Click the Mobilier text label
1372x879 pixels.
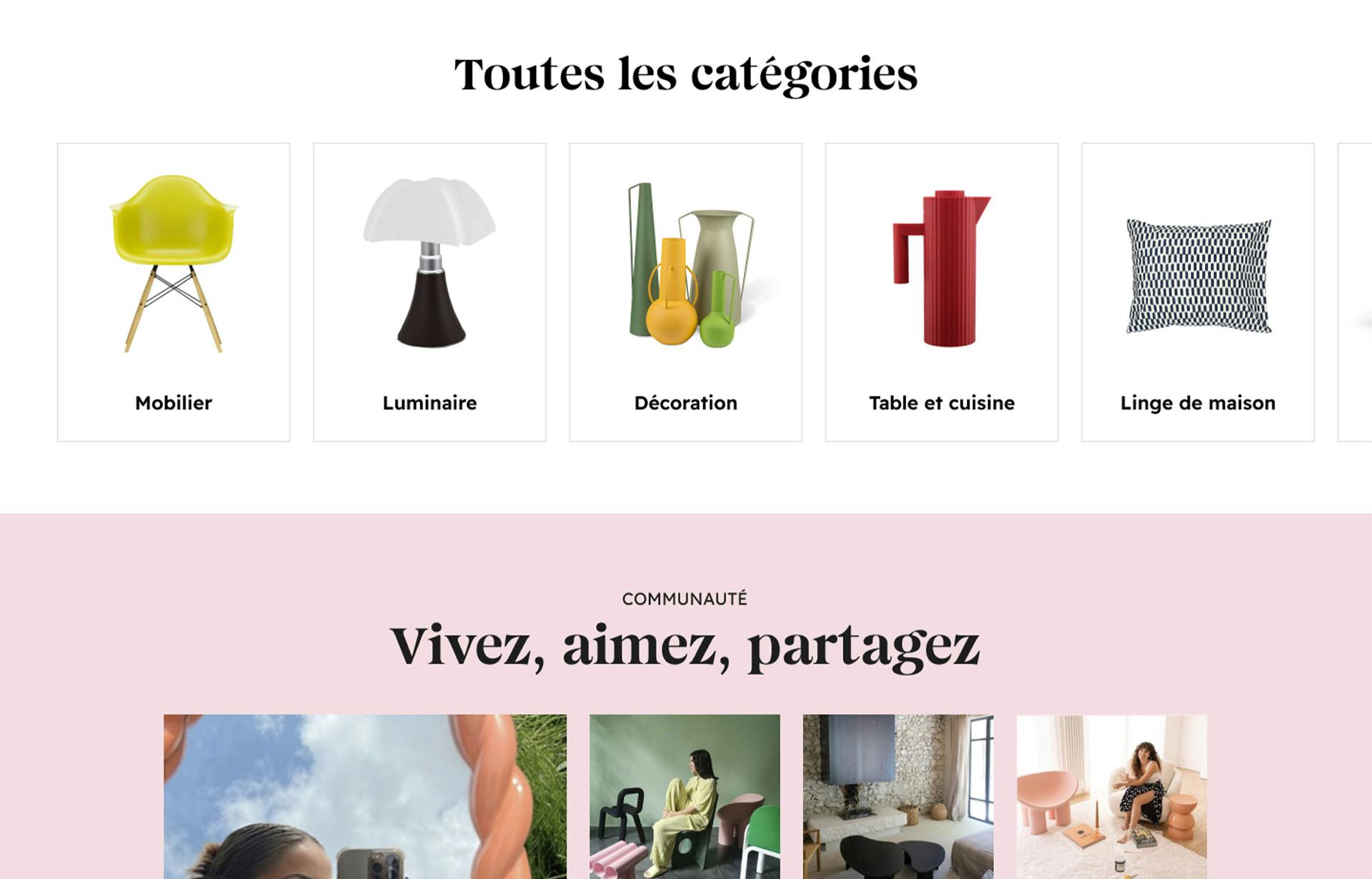coord(174,403)
